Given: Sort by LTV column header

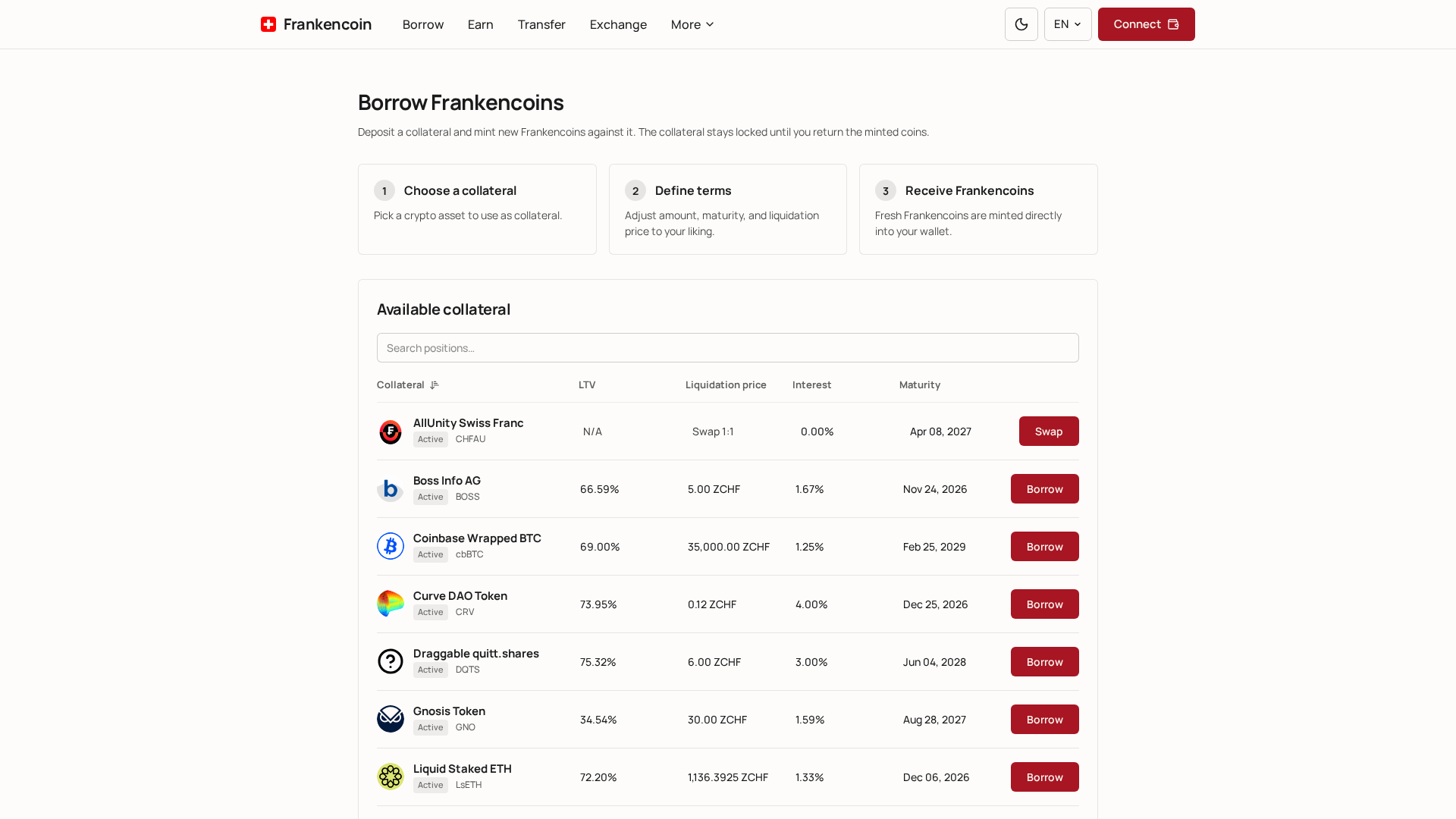Looking at the screenshot, I should coord(587,385).
